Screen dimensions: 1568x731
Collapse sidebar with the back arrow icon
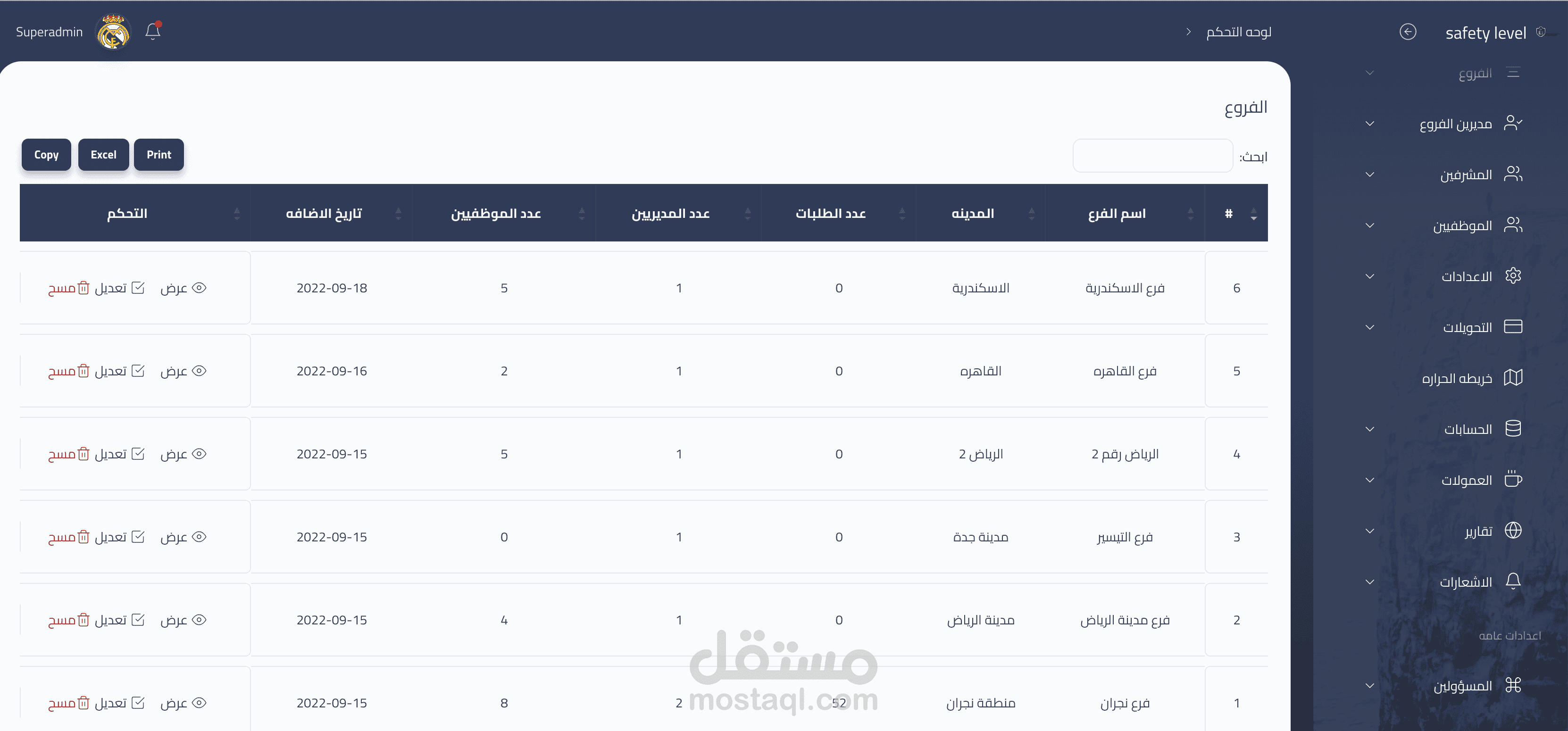pos(1407,32)
